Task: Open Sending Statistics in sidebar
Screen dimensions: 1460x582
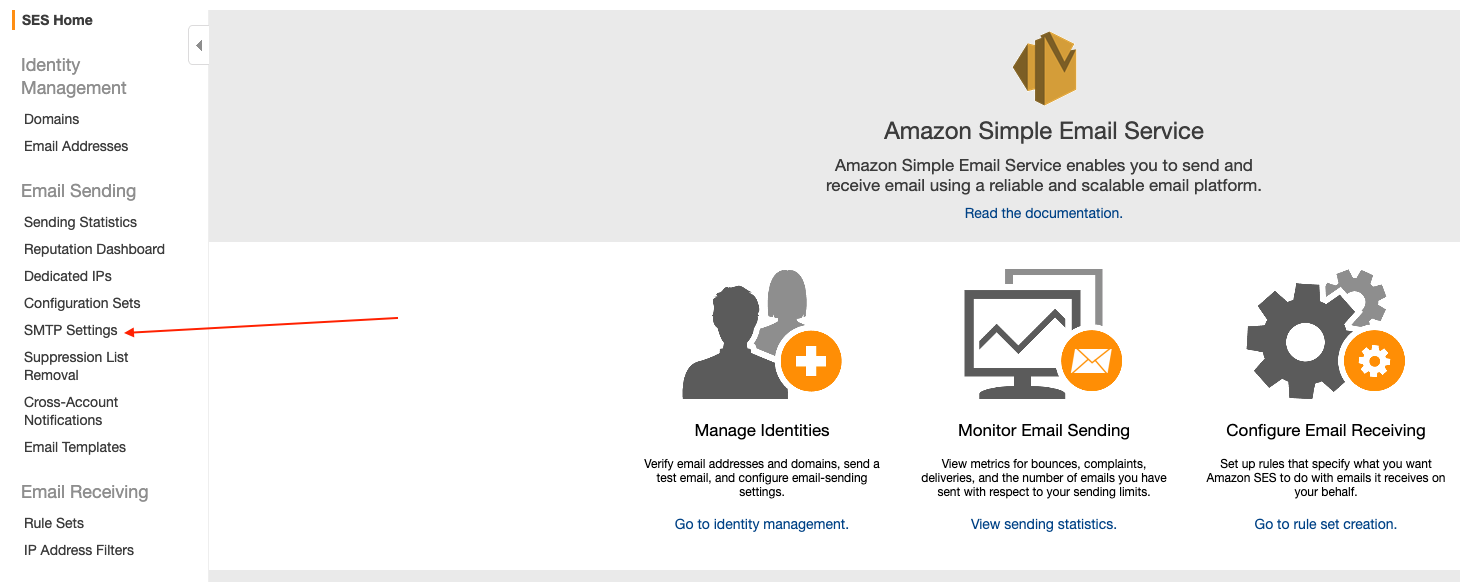Action: click(x=80, y=222)
